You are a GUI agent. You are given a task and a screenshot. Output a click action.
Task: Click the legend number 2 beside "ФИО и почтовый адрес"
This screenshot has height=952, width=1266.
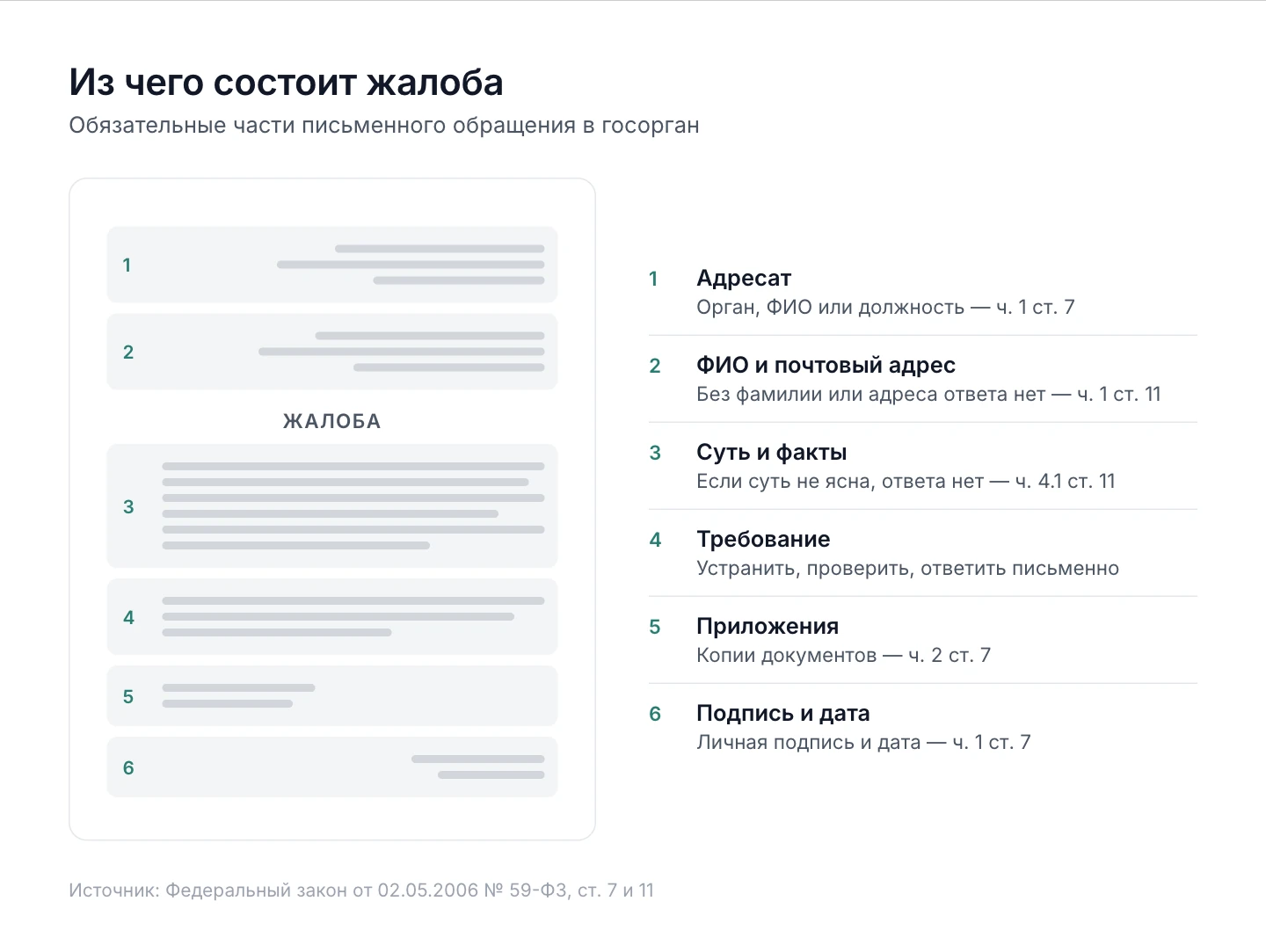654,366
